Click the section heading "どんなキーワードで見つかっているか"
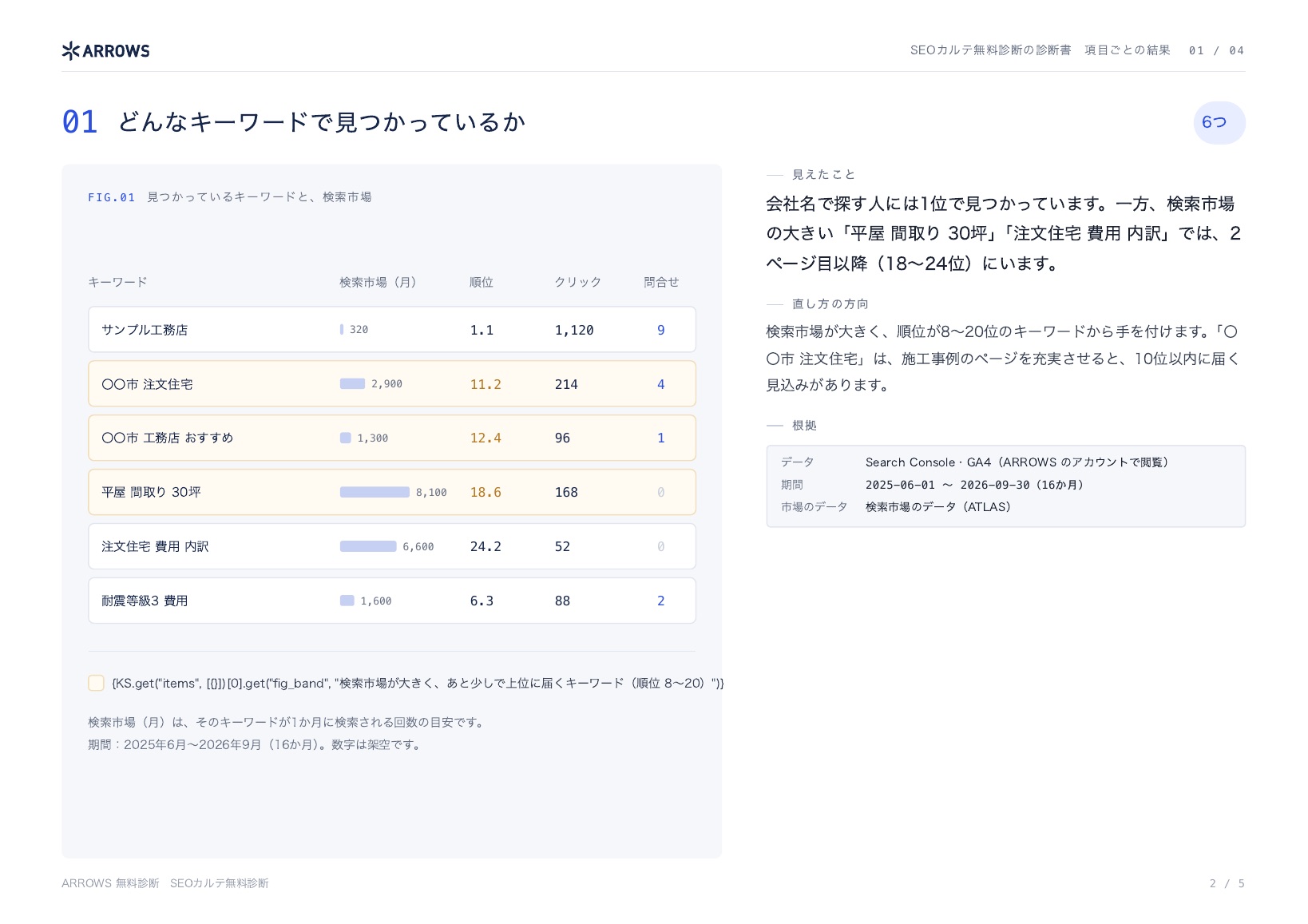1308x924 pixels. pyautogui.click(x=322, y=122)
